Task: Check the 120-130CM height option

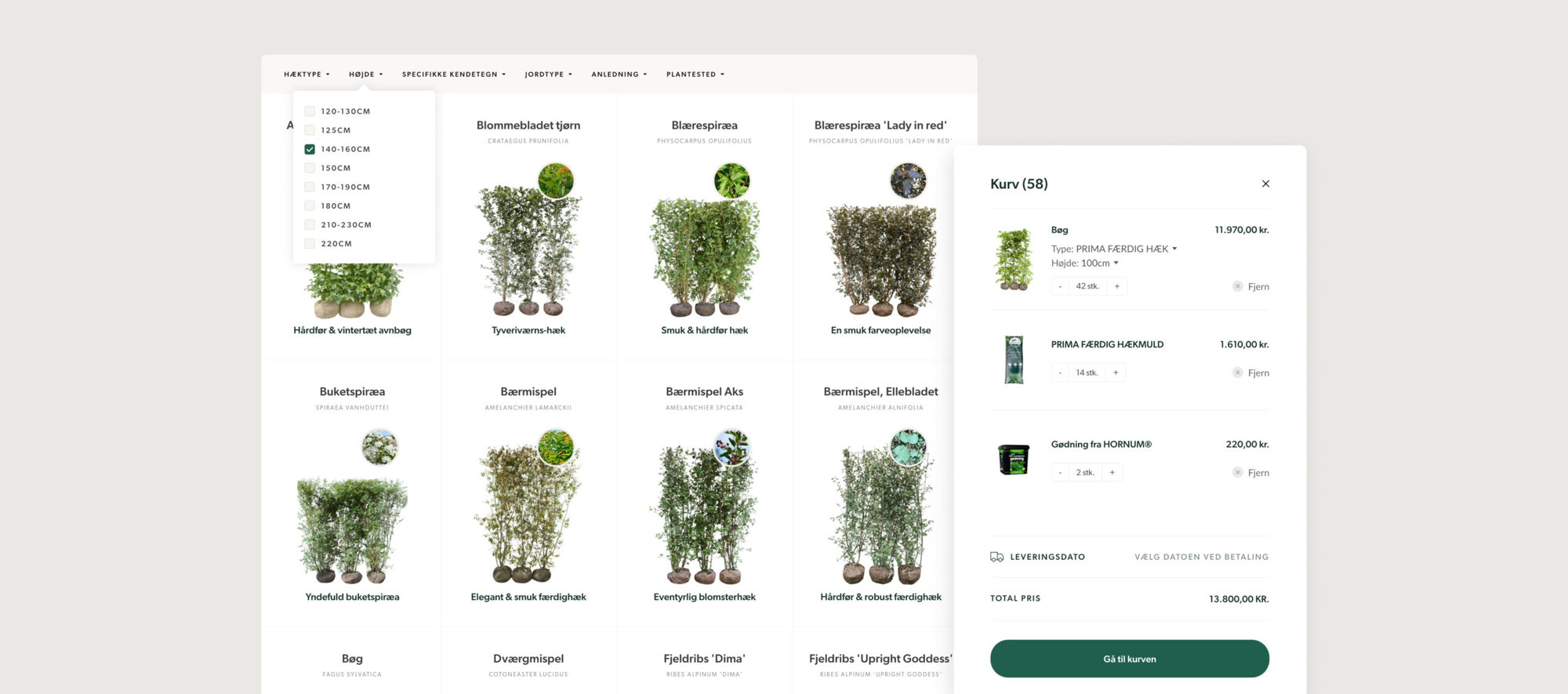Action: 310,111
